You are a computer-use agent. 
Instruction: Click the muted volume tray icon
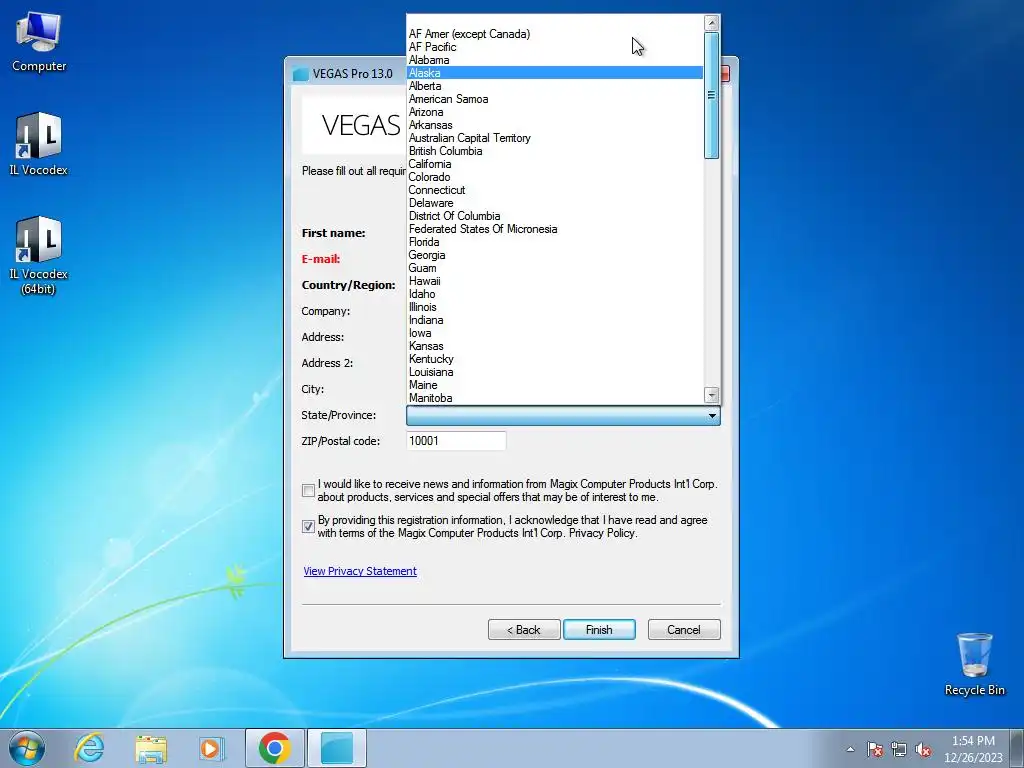tap(923, 749)
